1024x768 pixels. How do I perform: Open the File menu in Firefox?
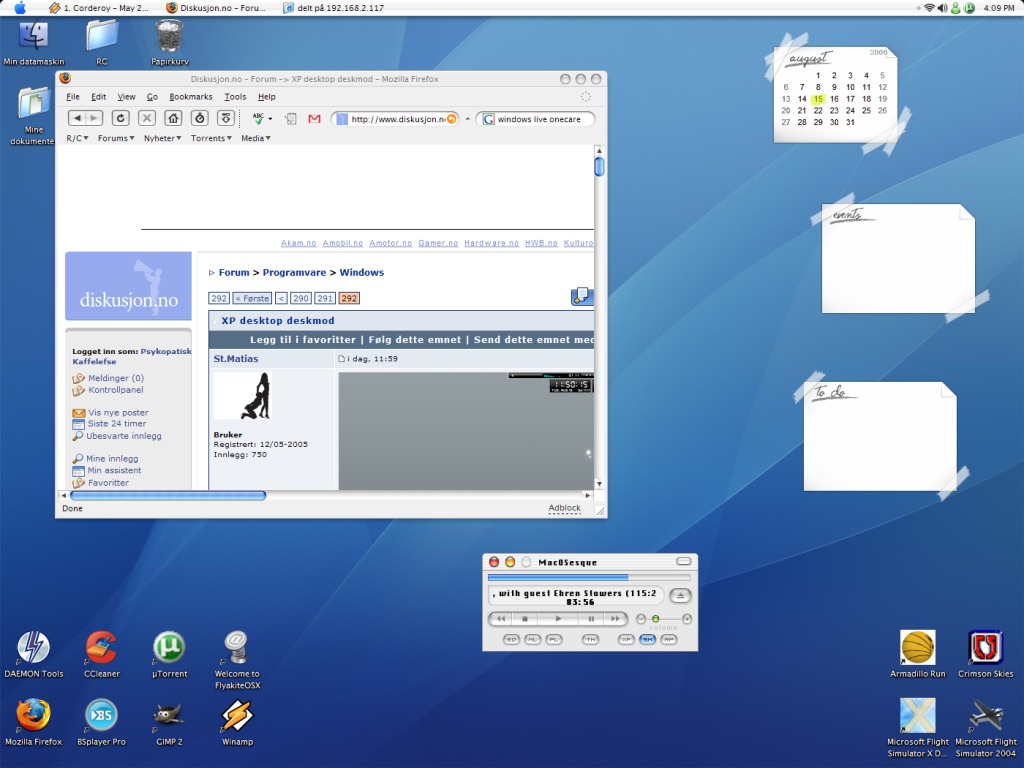72,97
